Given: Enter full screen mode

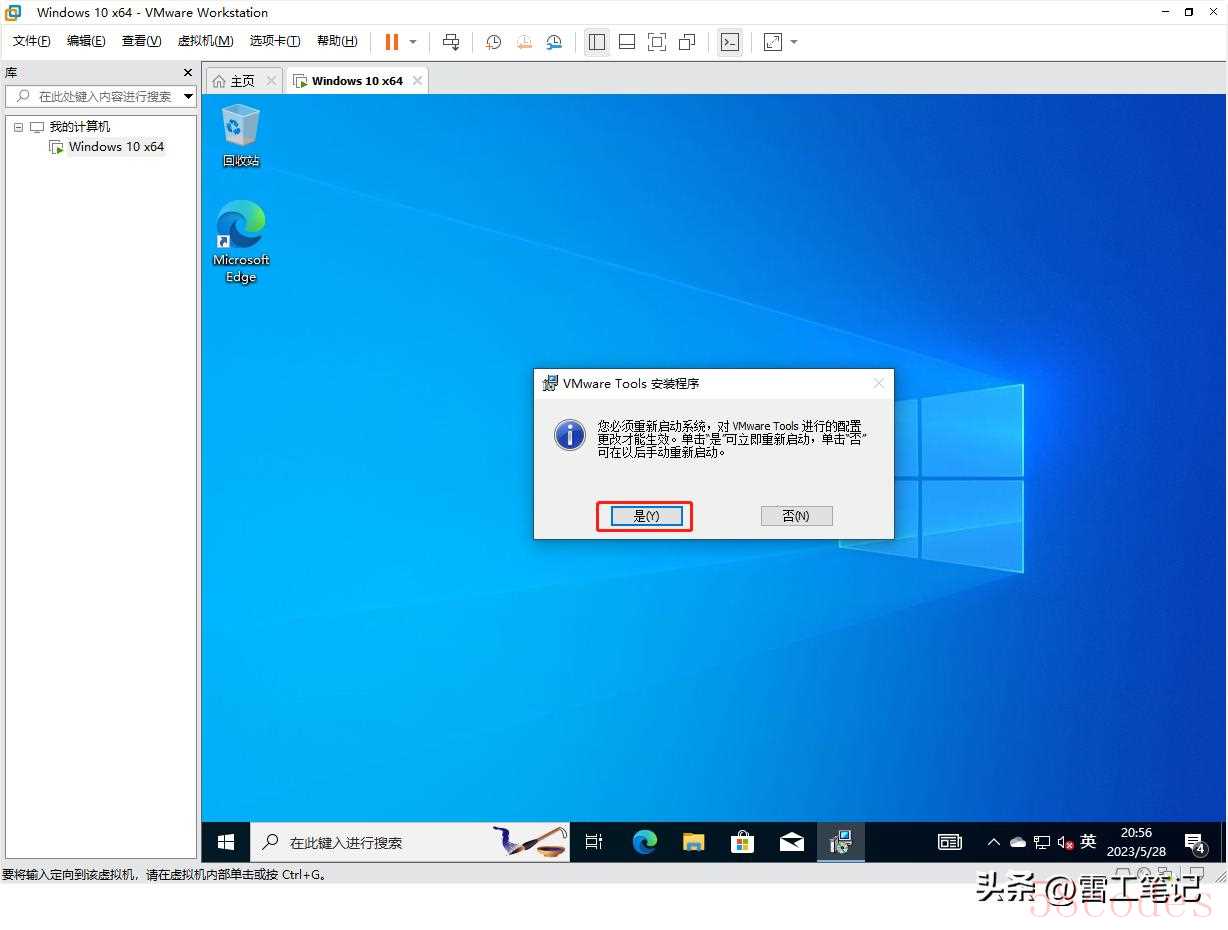Looking at the screenshot, I should point(657,42).
